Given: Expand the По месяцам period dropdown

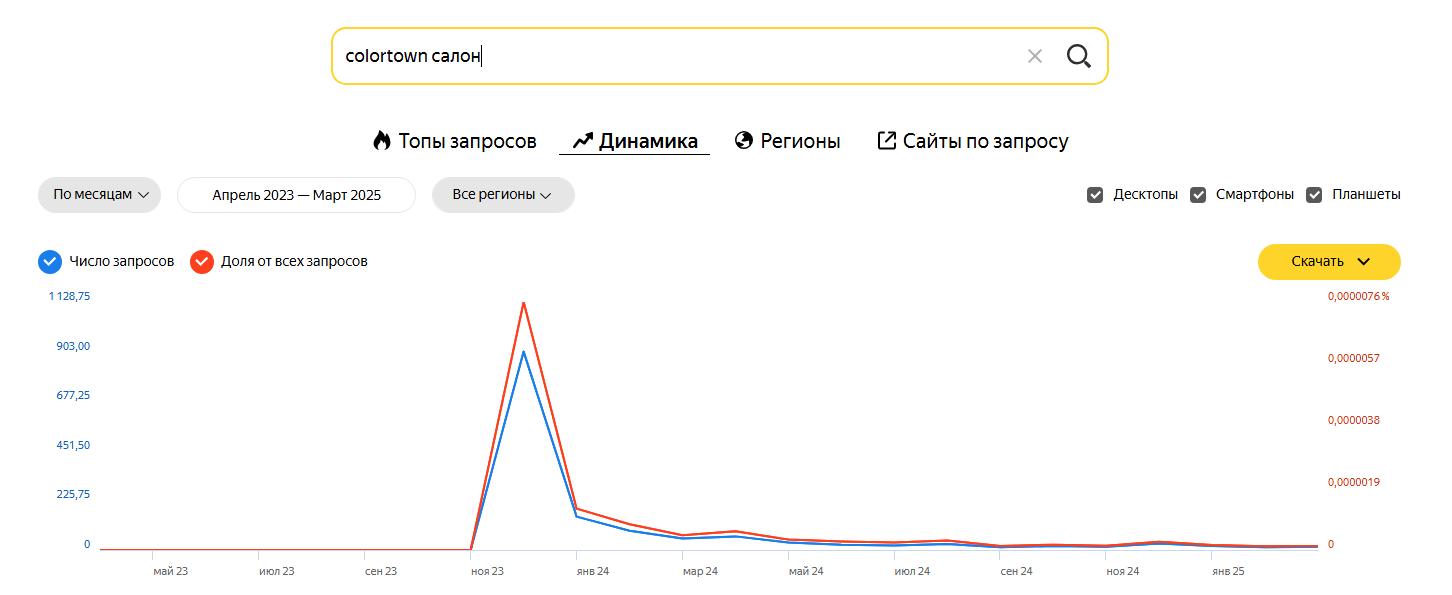Looking at the screenshot, I should point(99,195).
